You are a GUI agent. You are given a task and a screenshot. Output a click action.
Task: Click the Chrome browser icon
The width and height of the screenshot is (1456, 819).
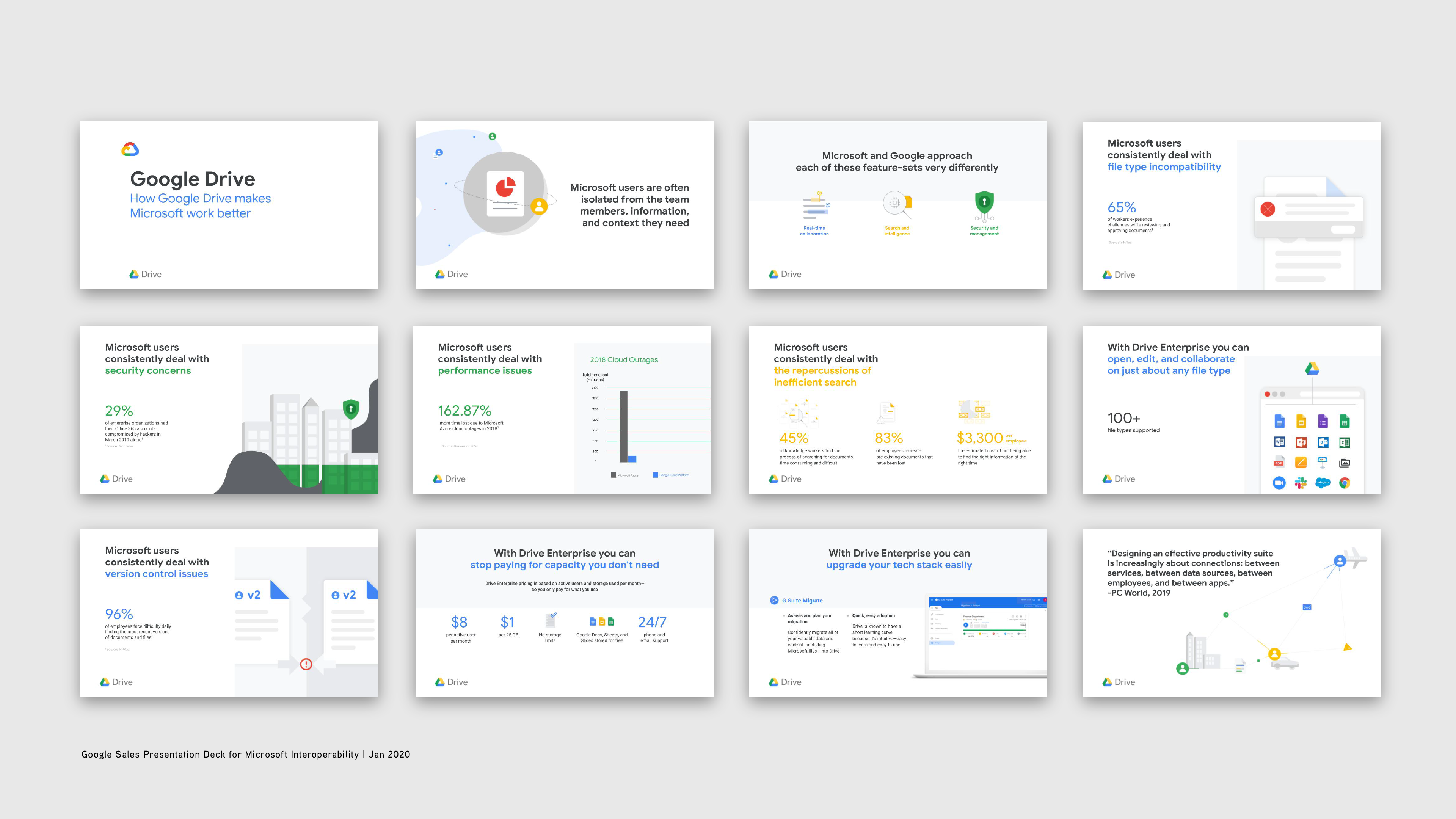1344,483
